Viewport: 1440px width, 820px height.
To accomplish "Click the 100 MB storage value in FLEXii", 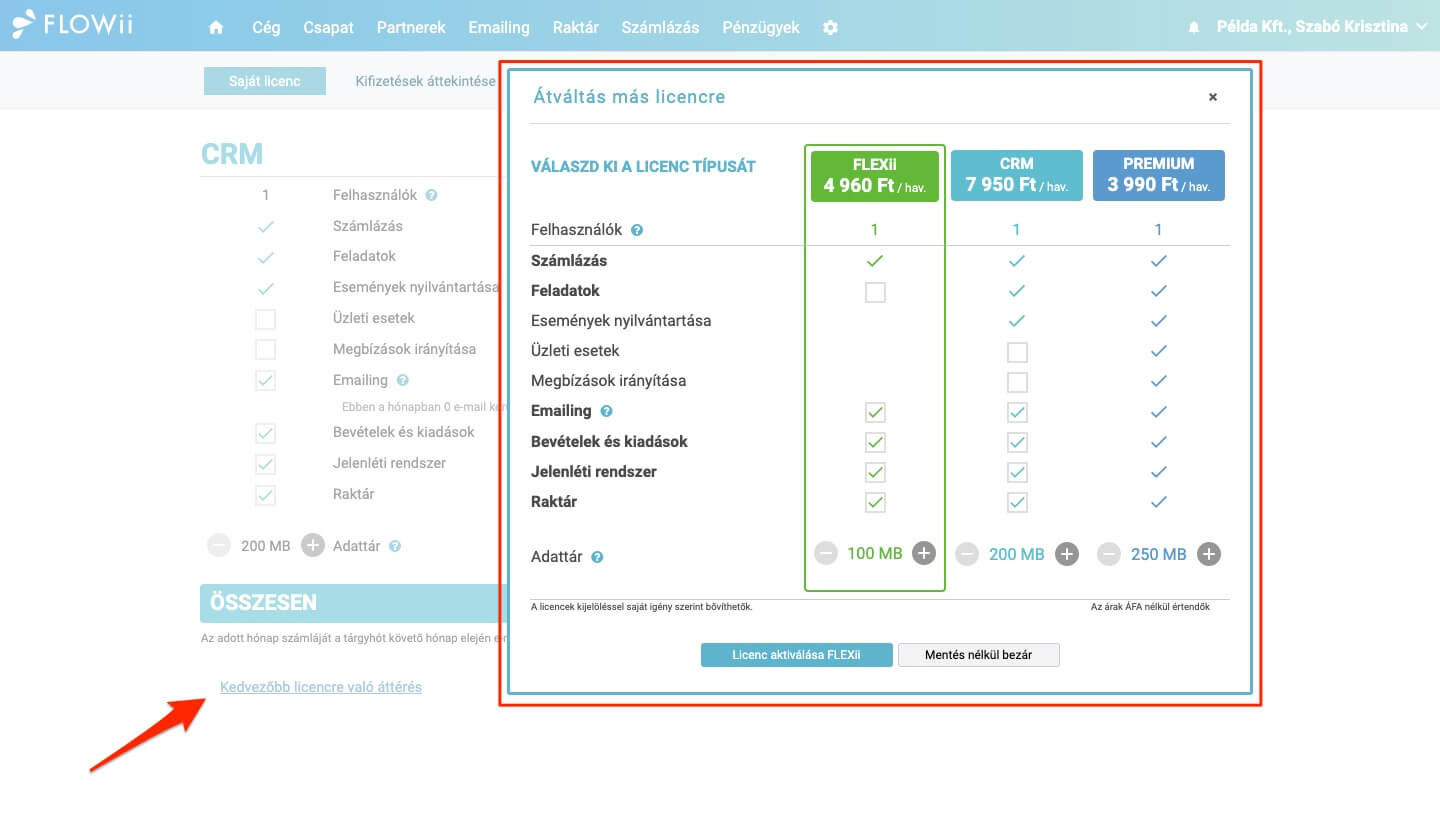I will (x=875, y=553).
